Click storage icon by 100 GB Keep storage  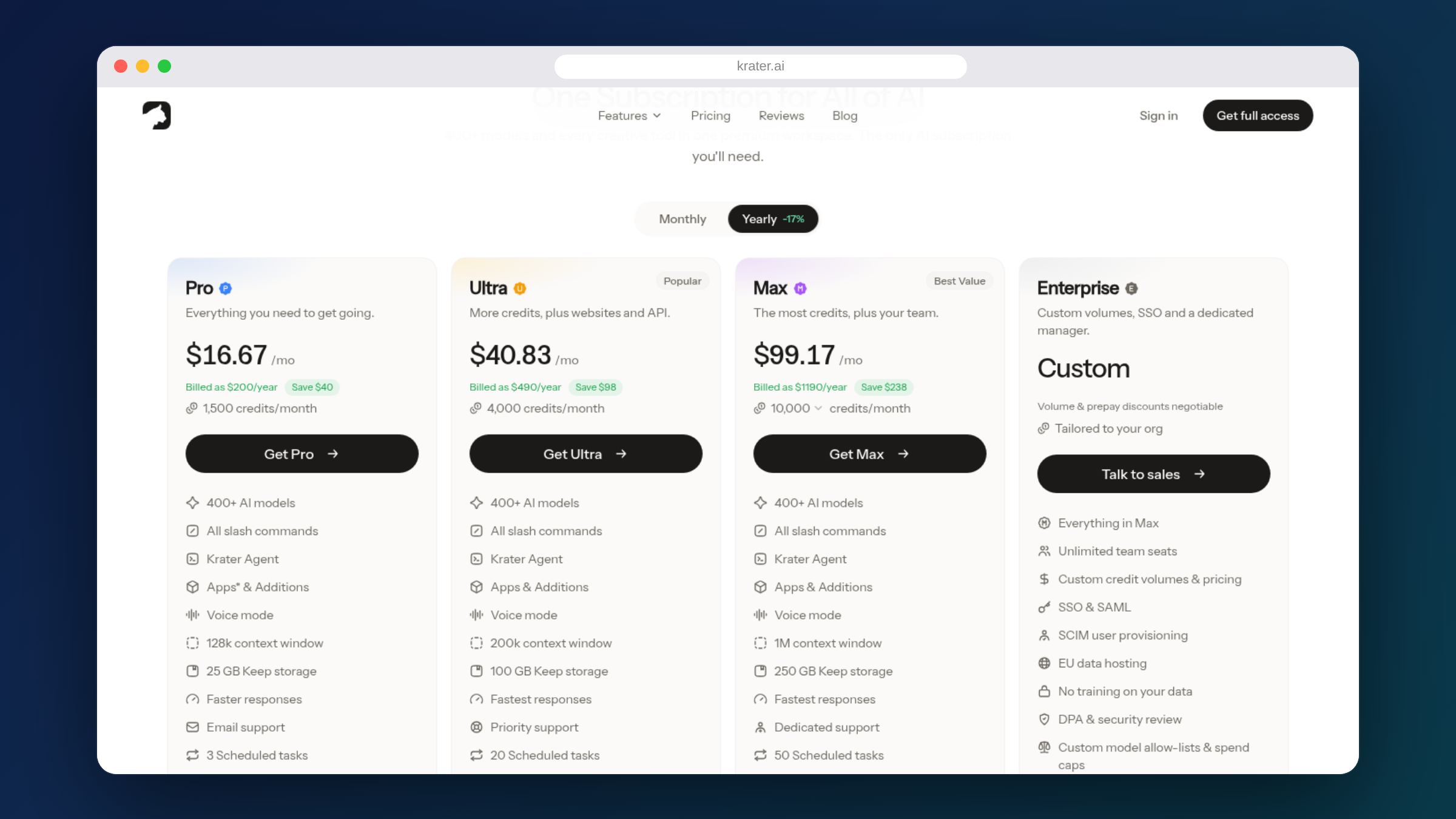(x=476, y=671)
